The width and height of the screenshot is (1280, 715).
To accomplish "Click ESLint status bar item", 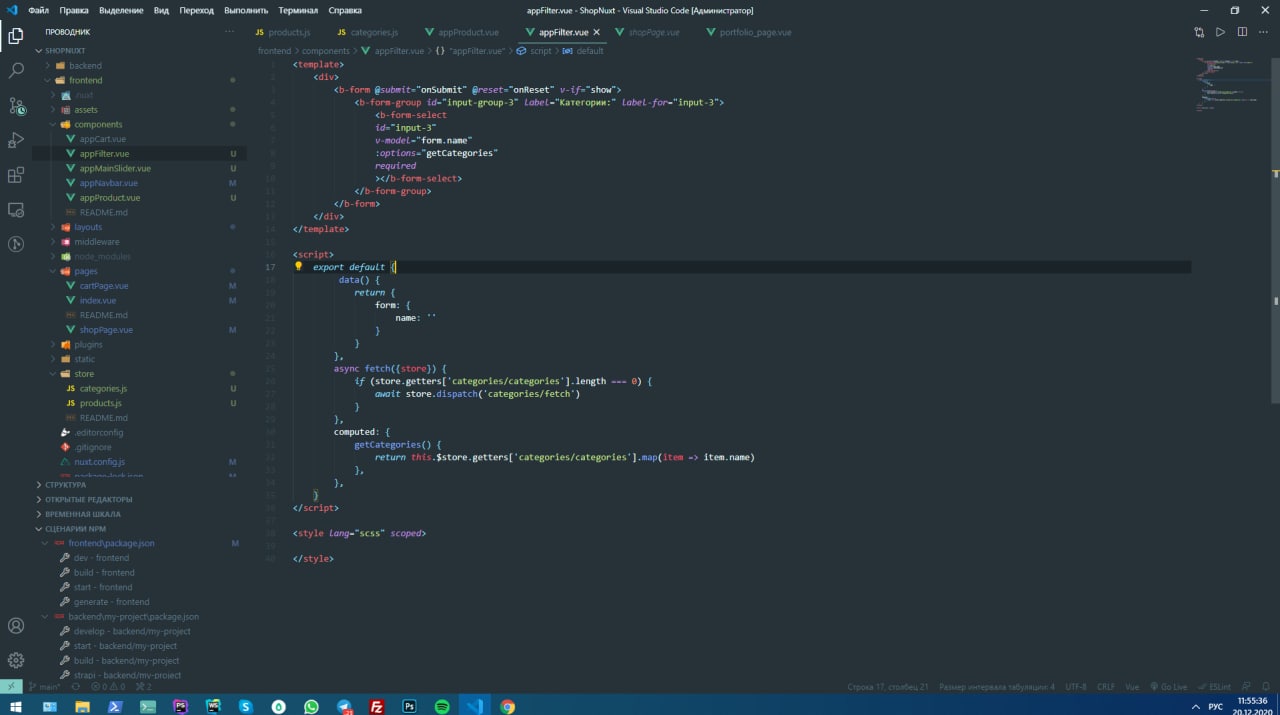I will 1214,687.
